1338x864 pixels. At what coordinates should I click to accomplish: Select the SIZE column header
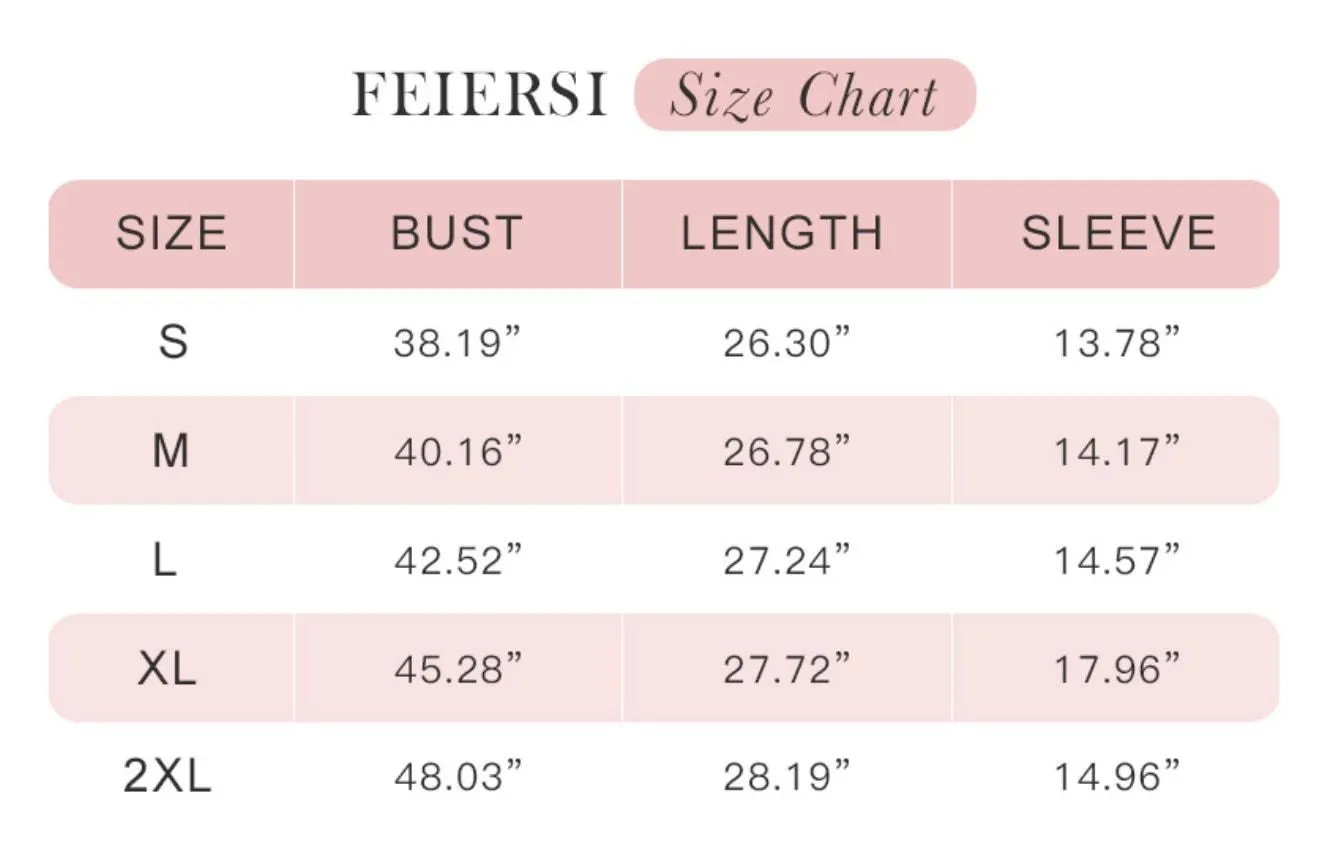point(172,234)
